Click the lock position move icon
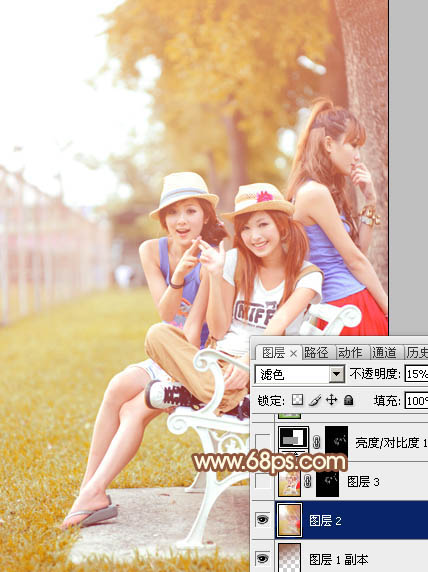This screenshot has width=428, height=572. (x=331, y=400)
